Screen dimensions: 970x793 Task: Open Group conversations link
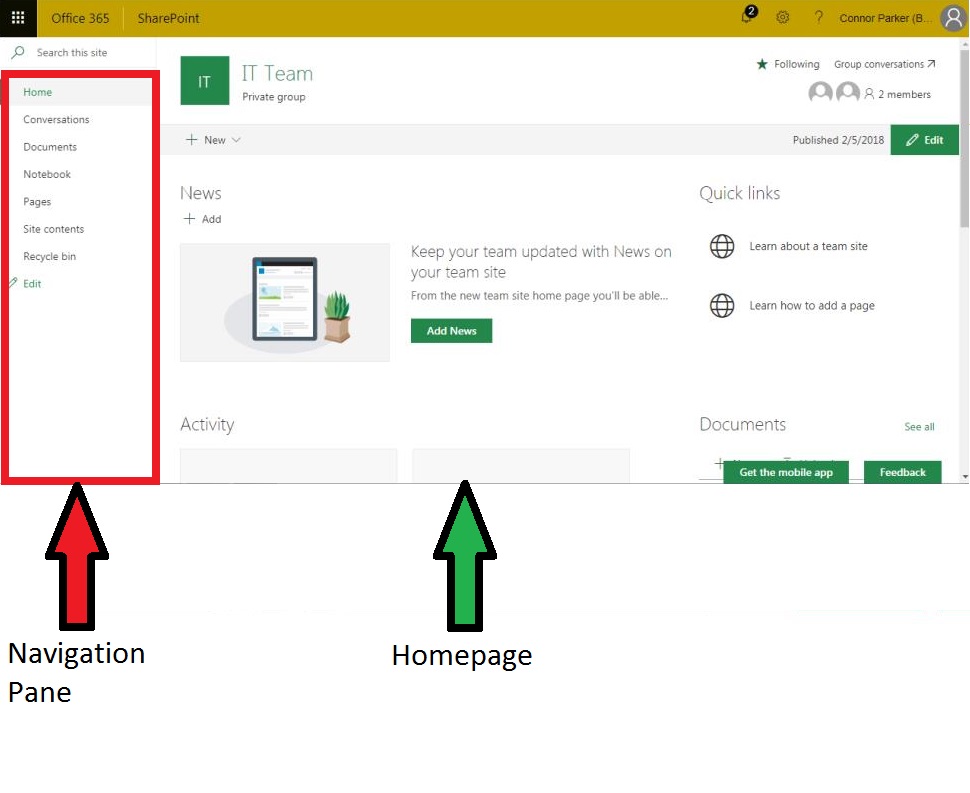point(879,63)
